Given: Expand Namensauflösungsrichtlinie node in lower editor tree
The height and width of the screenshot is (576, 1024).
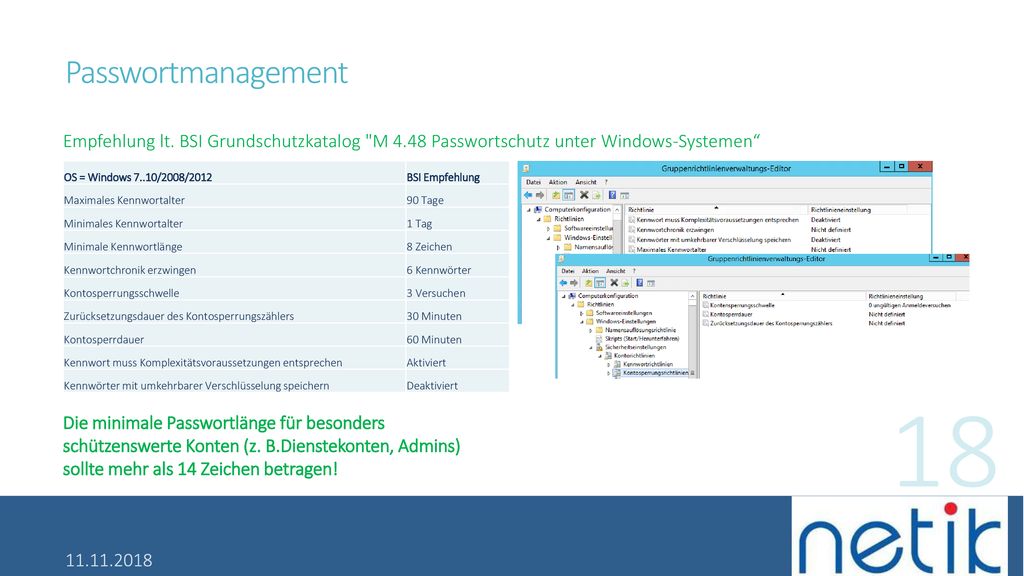Looking at the screenshot, I should (x=591, y=330).
